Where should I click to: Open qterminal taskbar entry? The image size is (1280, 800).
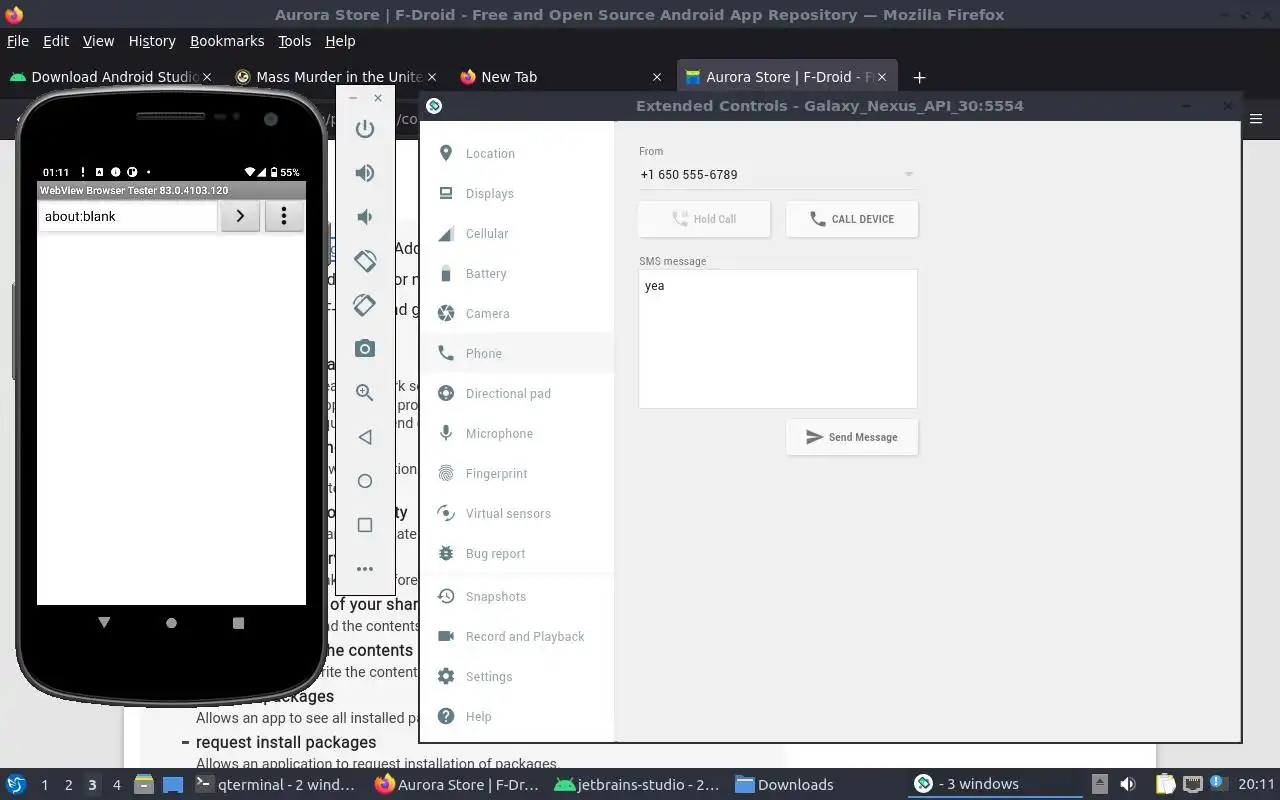(x=274, y=785)
